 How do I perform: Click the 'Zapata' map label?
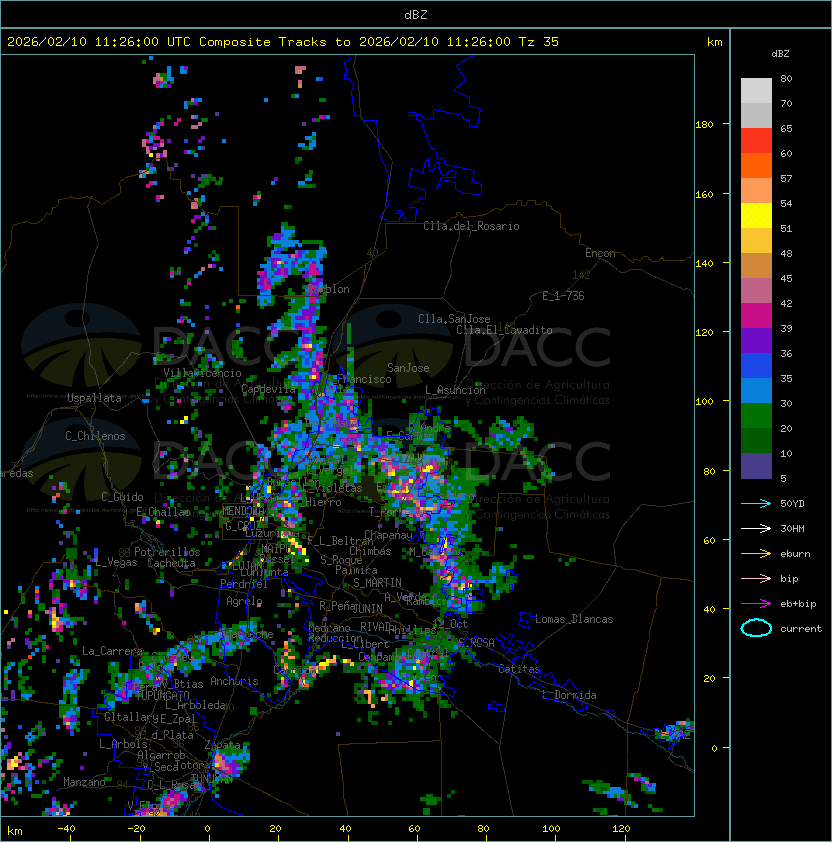pos(222,745)
